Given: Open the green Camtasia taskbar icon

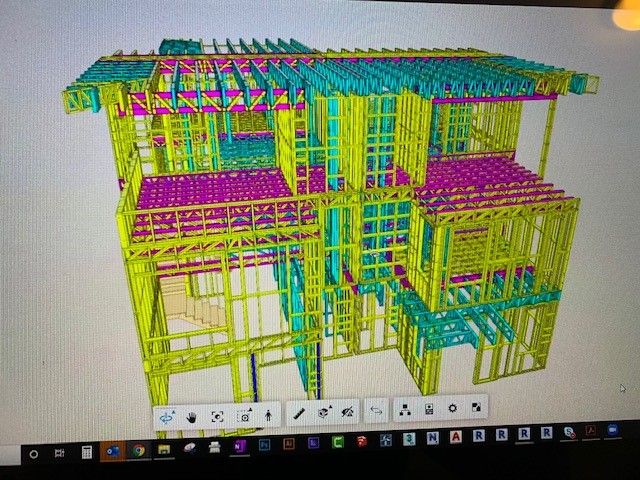Looking at the screenshot, I should 338,442.
